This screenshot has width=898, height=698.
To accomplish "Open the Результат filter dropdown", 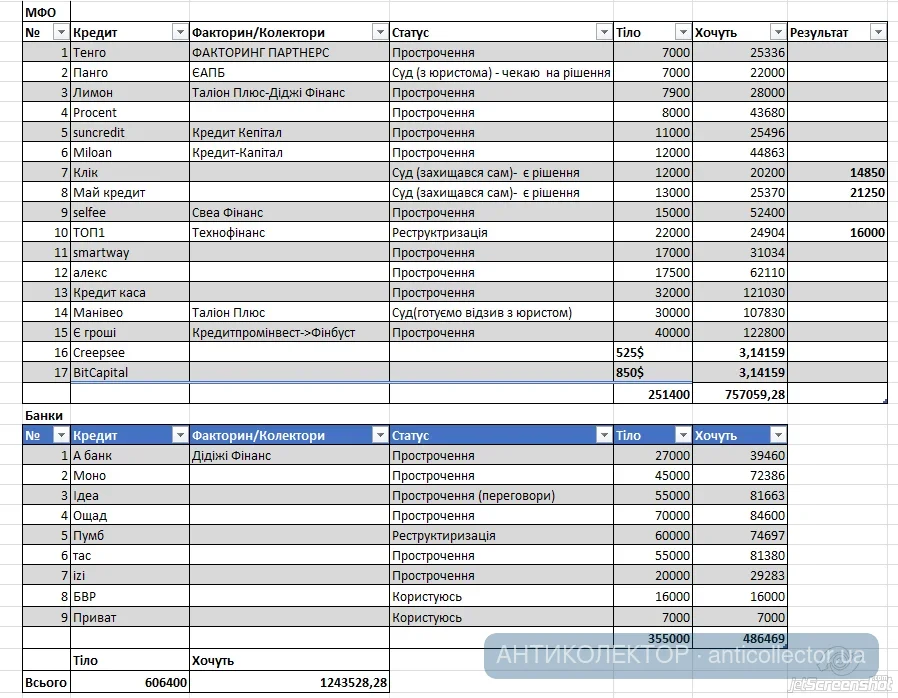I will (878, 32).
